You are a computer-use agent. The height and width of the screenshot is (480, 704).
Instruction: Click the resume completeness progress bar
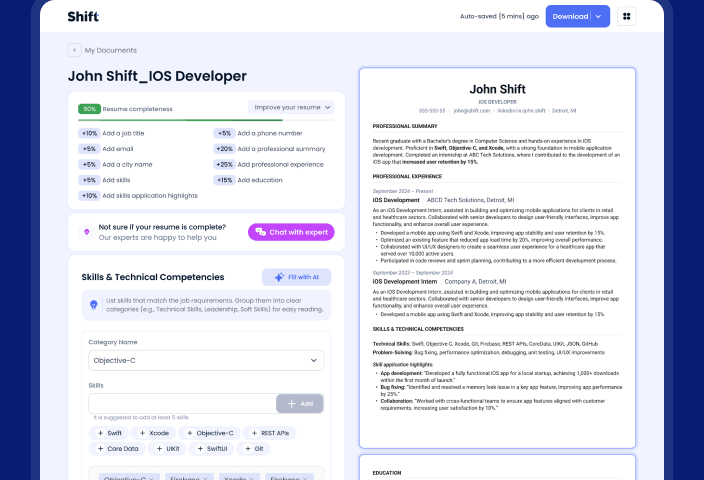click(x=206, y=120)
